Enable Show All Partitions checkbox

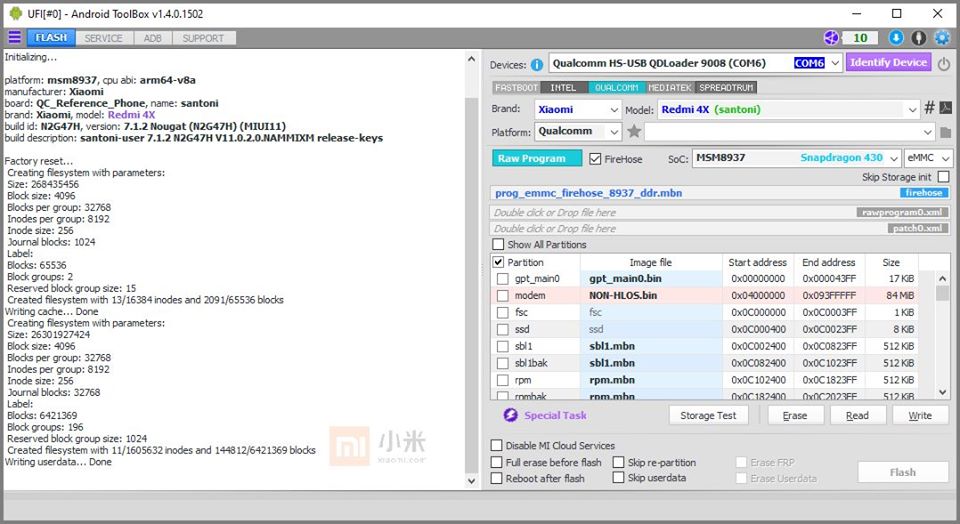pos(498,244)
